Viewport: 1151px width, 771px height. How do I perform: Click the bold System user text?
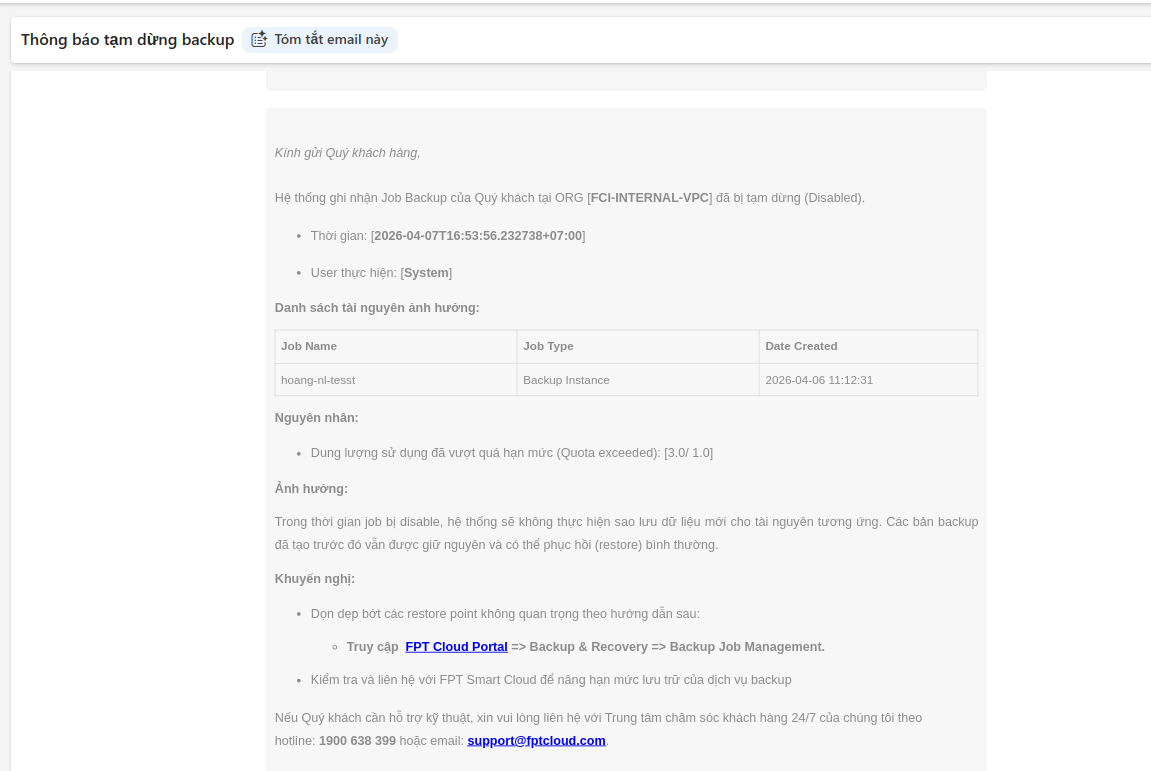point(426,273)
